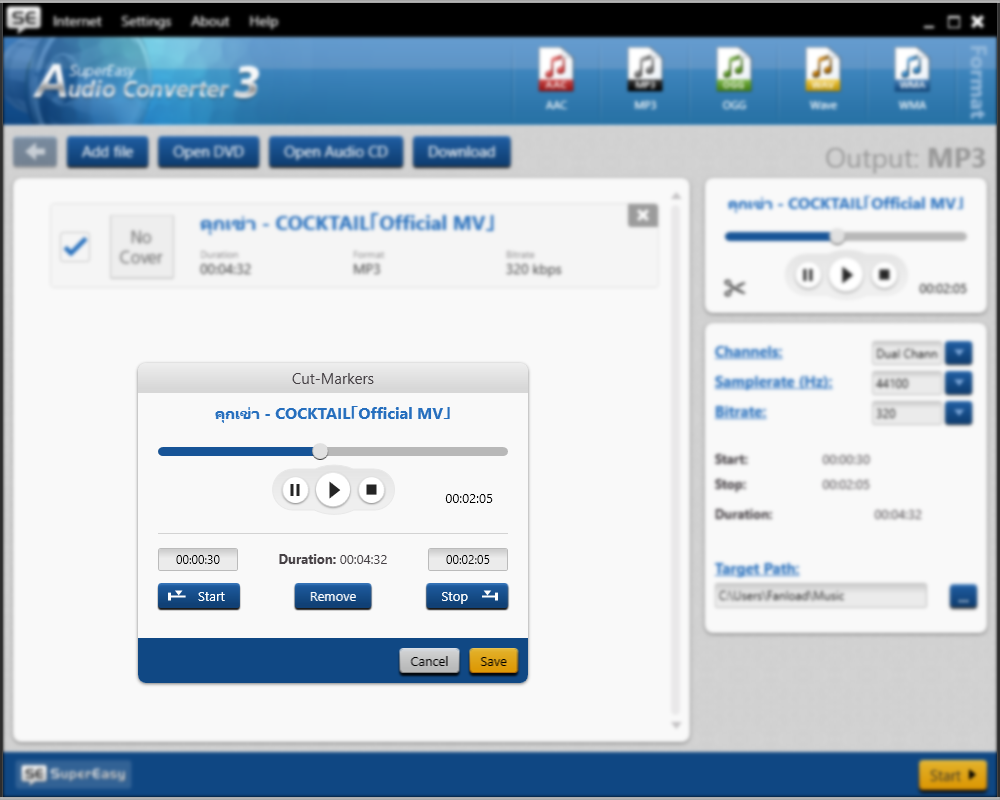Choose the Wave format icon

click(x=823, y=78)
